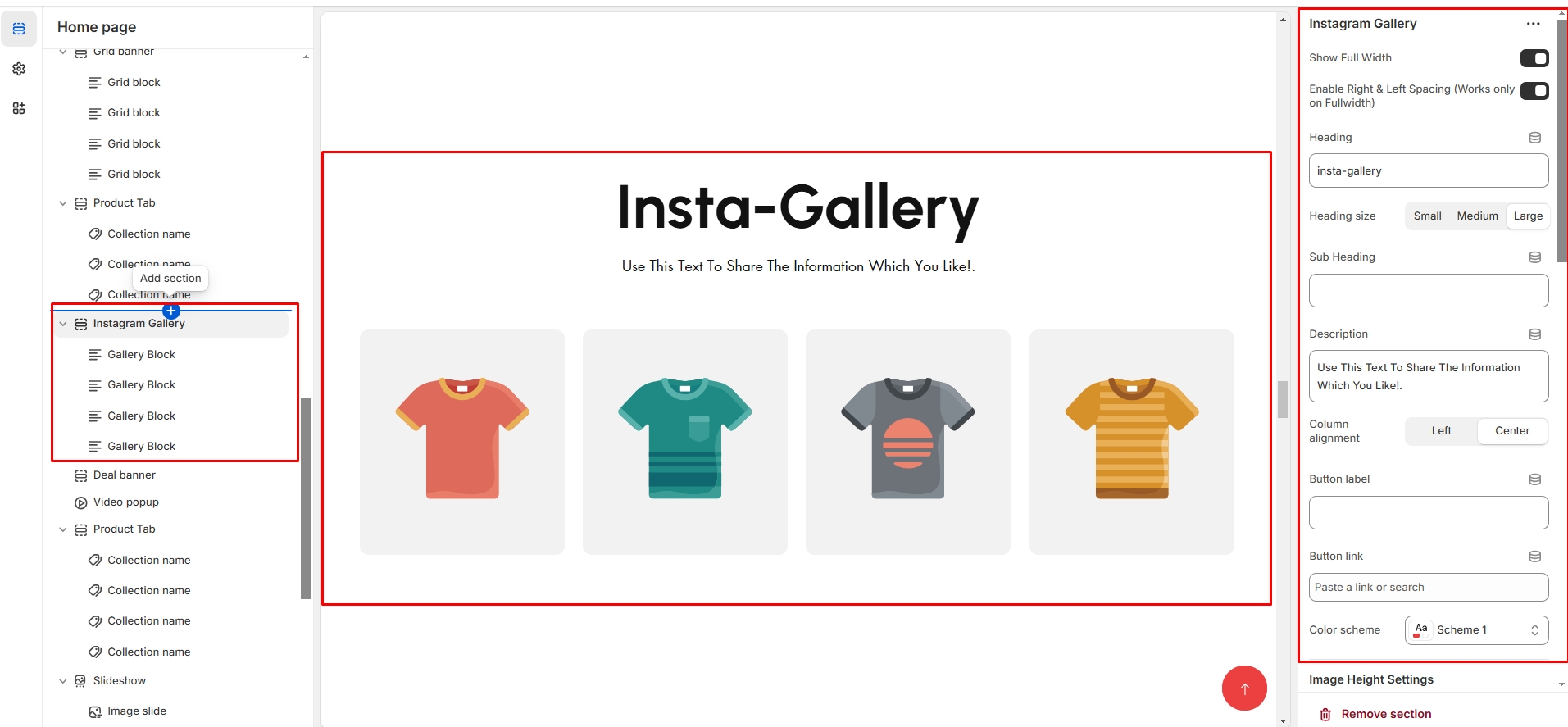
Task: Collapse the Slideshow section in sidebar
Action: click(63, 681)
